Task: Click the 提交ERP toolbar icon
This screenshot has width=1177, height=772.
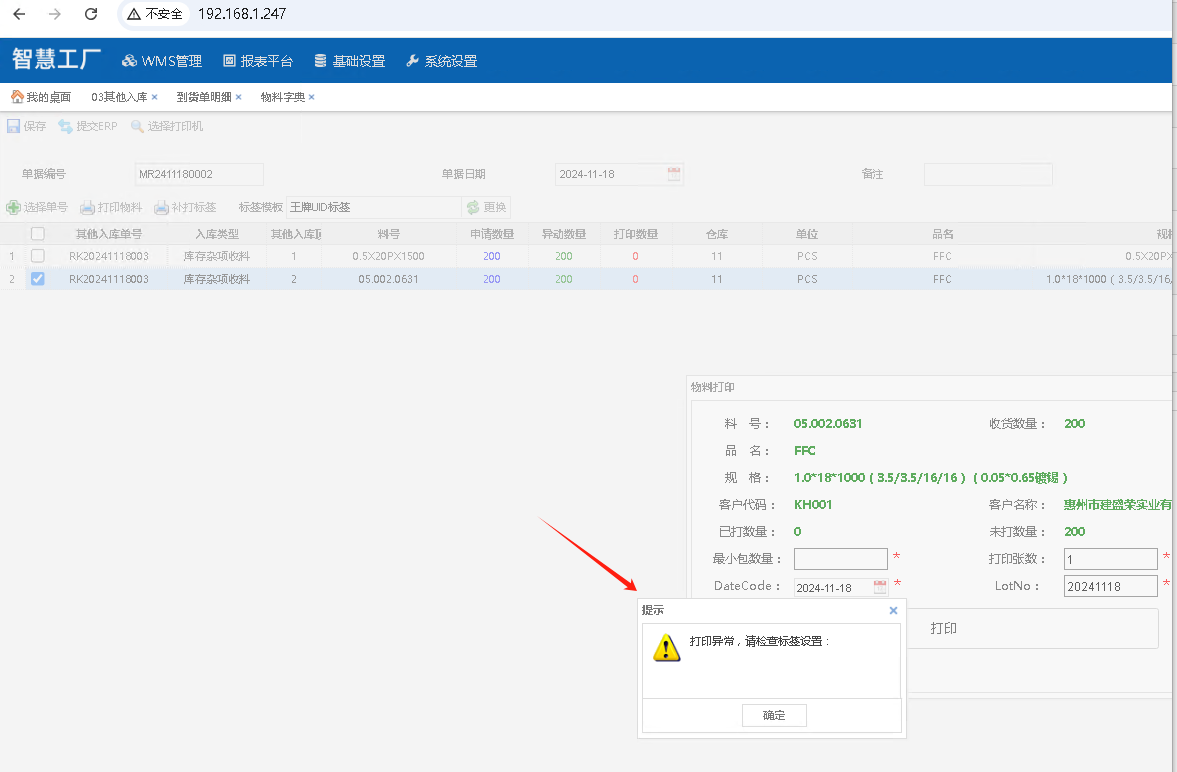Action: pyautogui.click(x=66, y=127)
